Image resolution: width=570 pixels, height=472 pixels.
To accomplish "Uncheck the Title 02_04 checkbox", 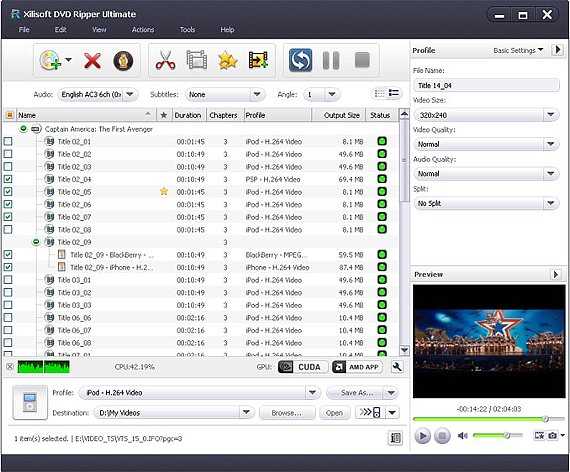I will point(8,179).
